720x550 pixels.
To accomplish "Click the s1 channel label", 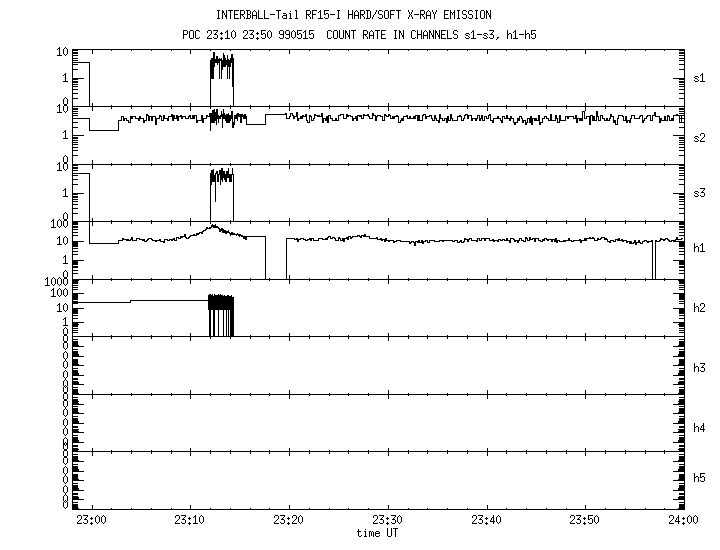I will (x=700, y=77).
